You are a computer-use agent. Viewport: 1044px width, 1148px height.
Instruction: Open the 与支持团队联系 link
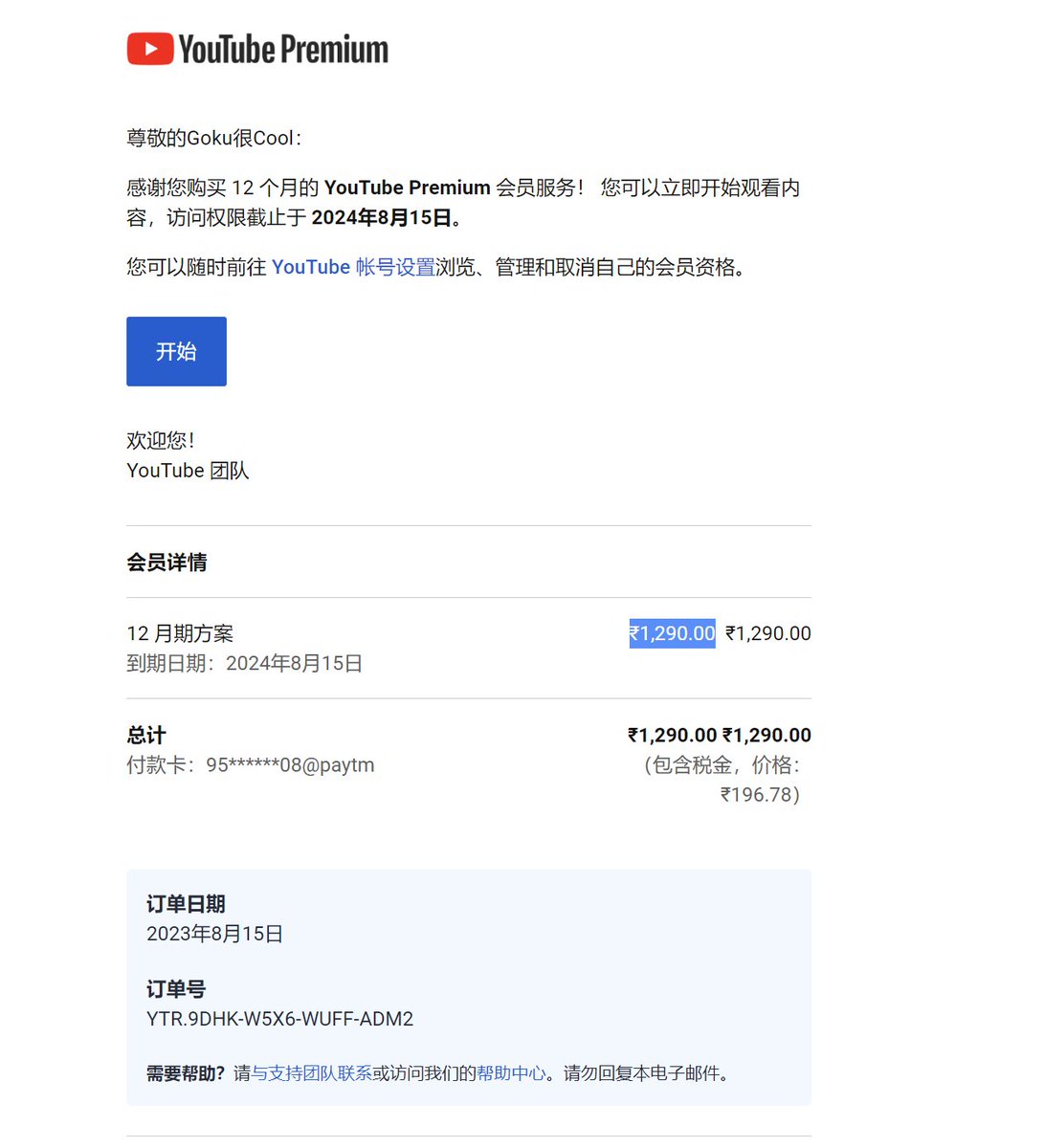click(312, 1073)
